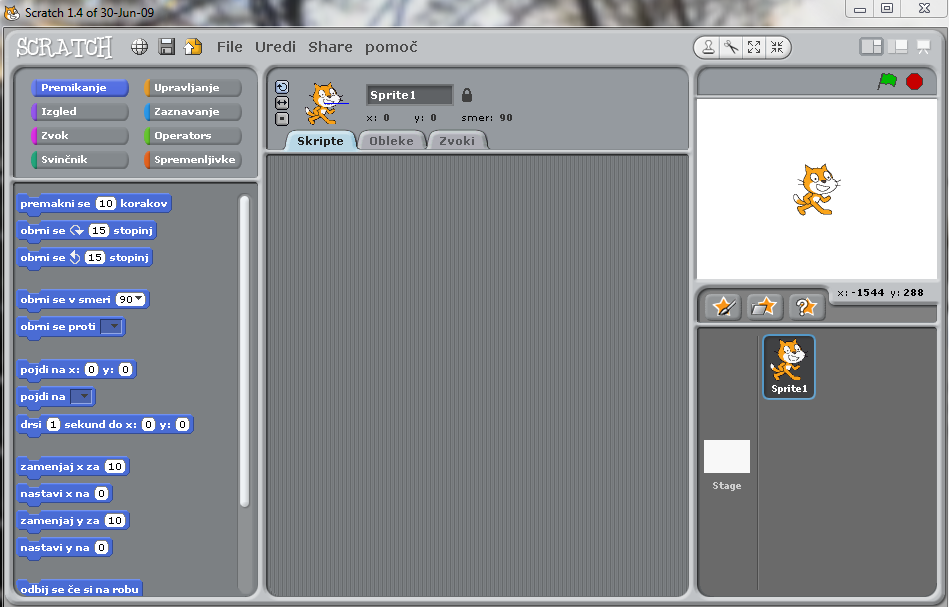Click the grow sprite tool icon

[x=754, y=47]
